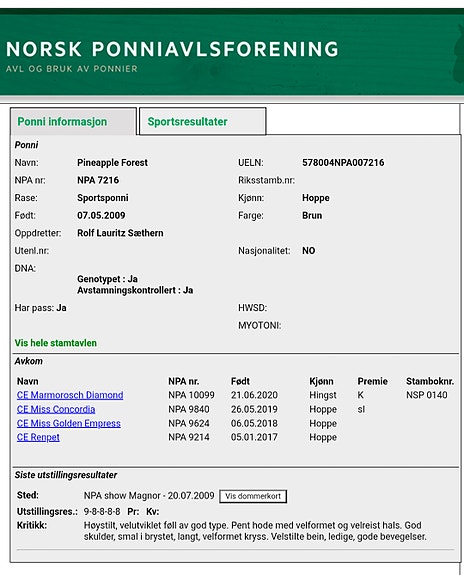Click the NPA 9624 cell
Screen dimensions: 464x575
(189, 423)
